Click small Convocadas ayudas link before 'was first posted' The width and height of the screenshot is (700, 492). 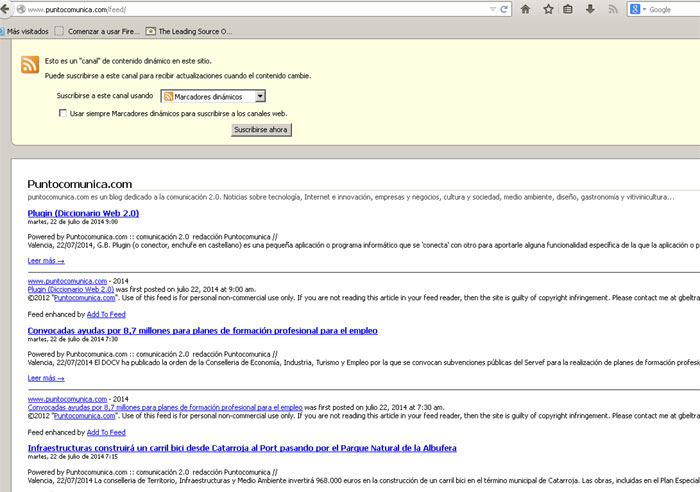coord(165,407)
